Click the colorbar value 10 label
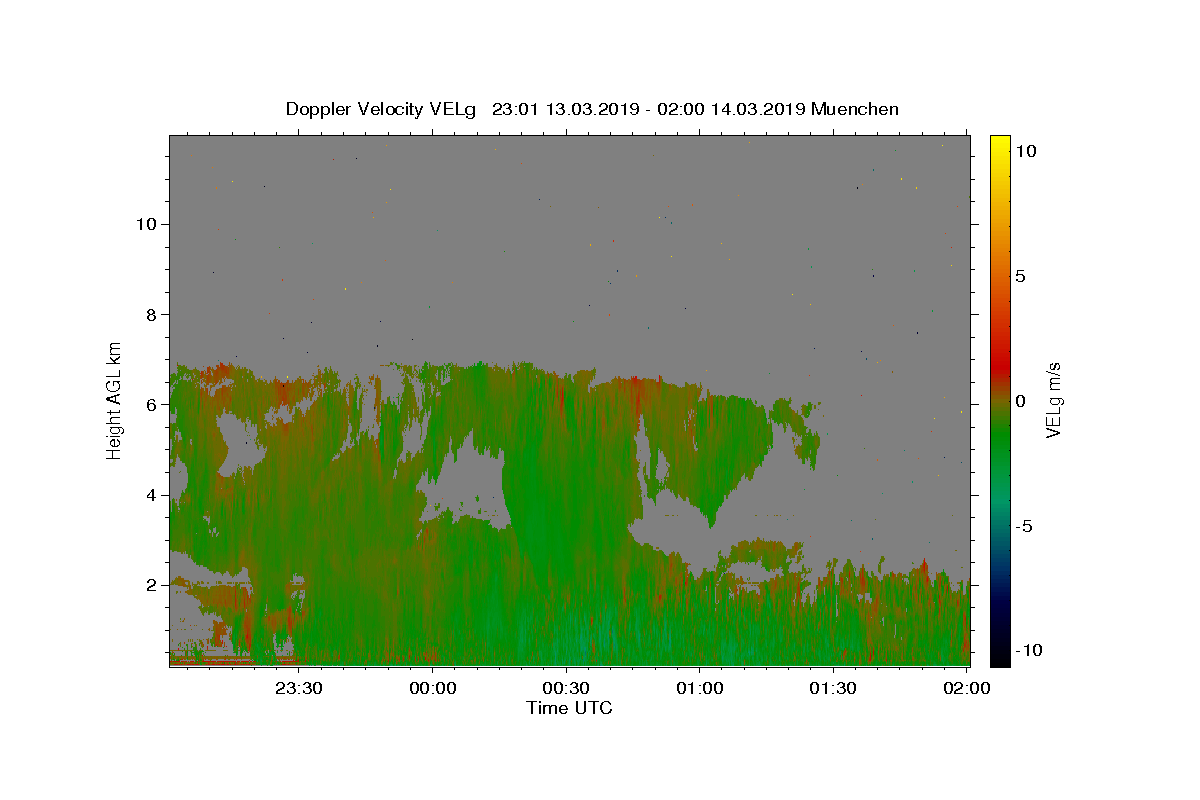The height and width of the screenshot is (800, 1200). pos(1025,151)
